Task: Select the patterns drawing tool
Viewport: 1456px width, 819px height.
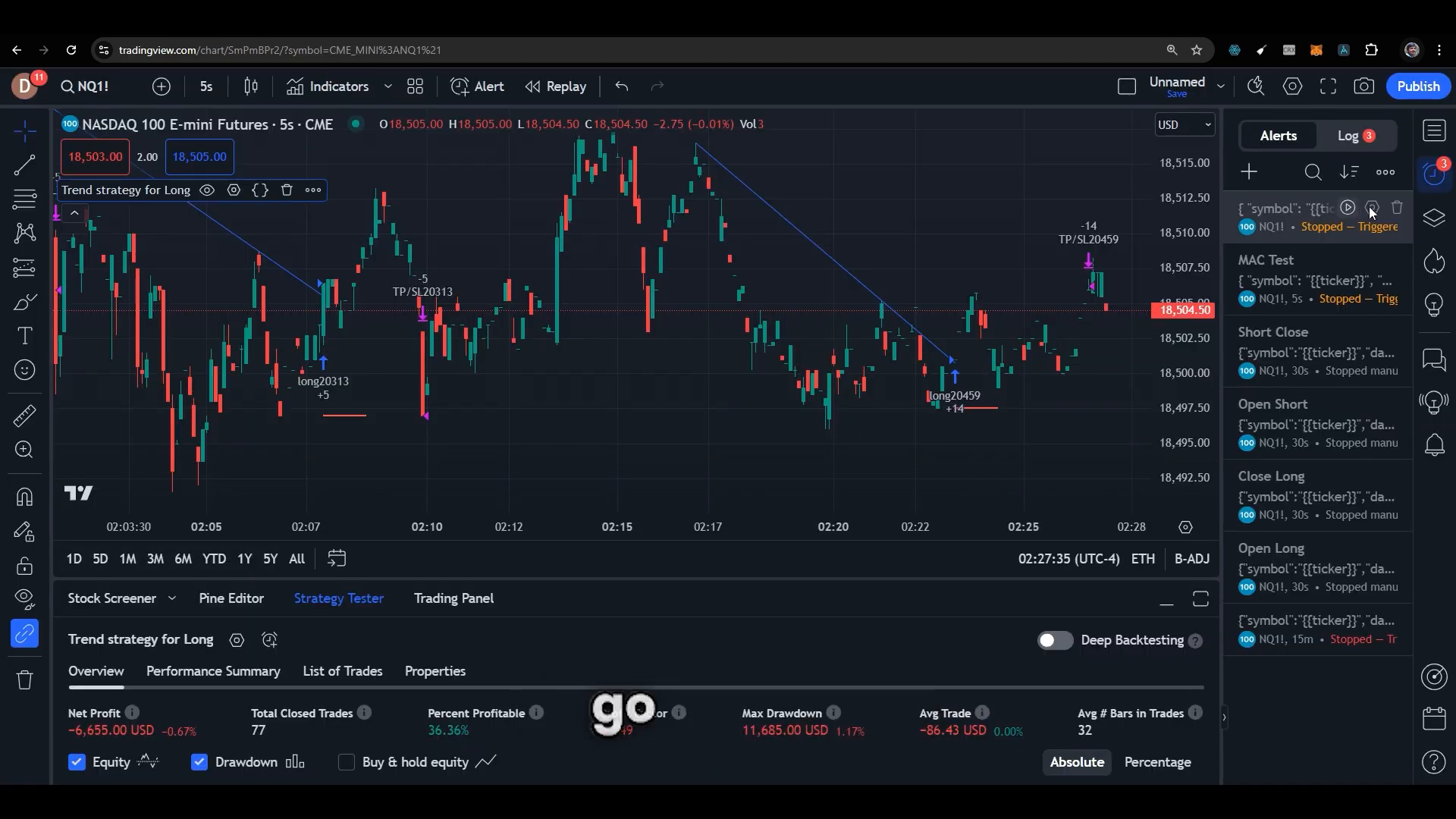Action: [24, 233]
